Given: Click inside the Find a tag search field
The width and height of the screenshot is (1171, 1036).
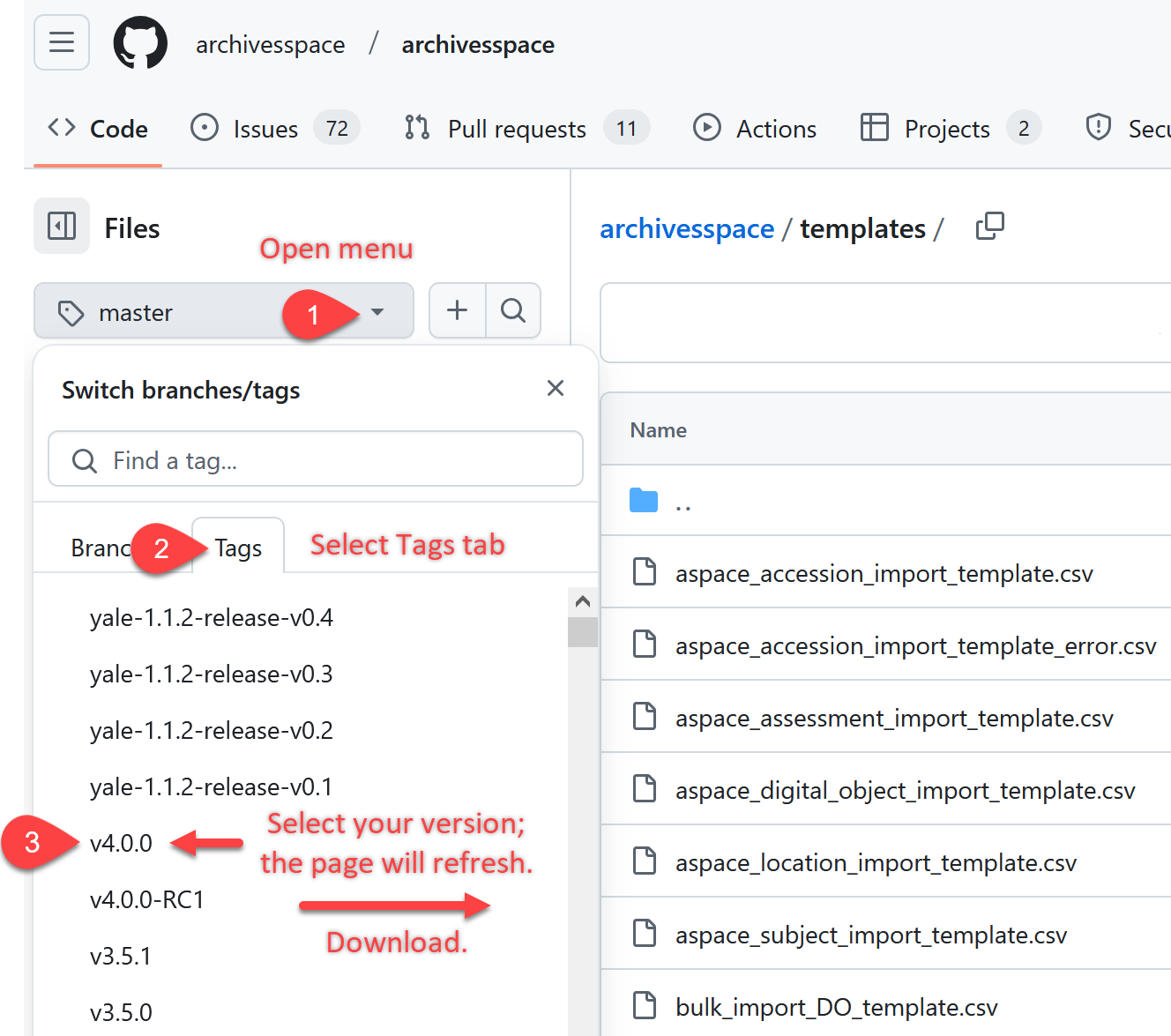Looking at the screenshot, I should click(x=315, y=458).
